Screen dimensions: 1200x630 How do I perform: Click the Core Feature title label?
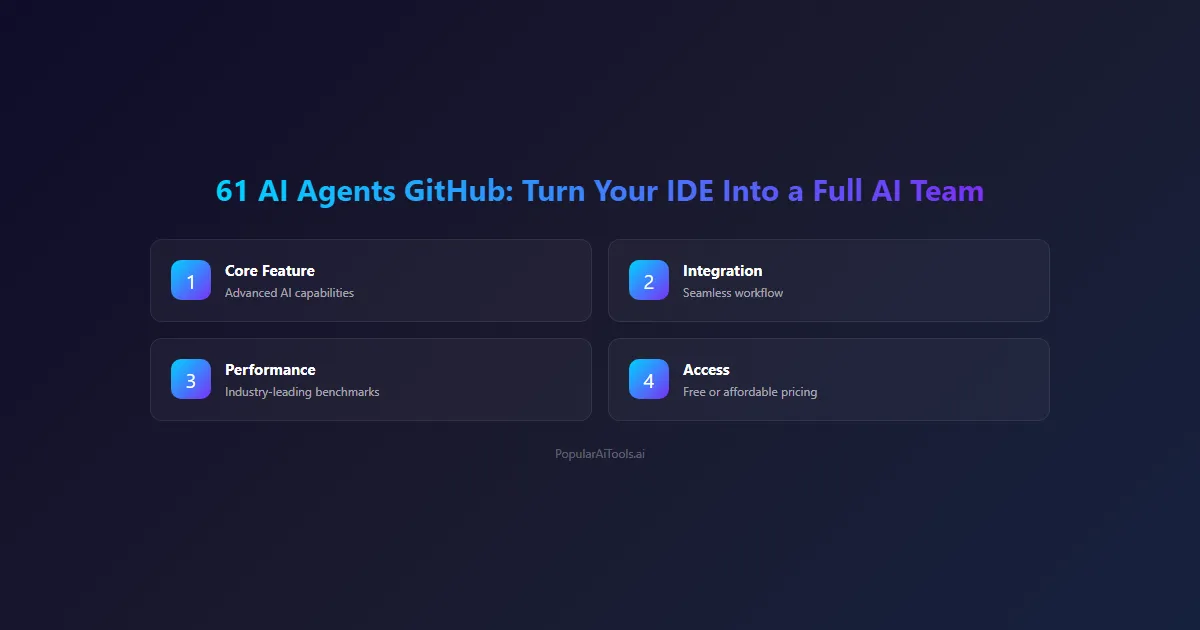click(x=269, y=270)
